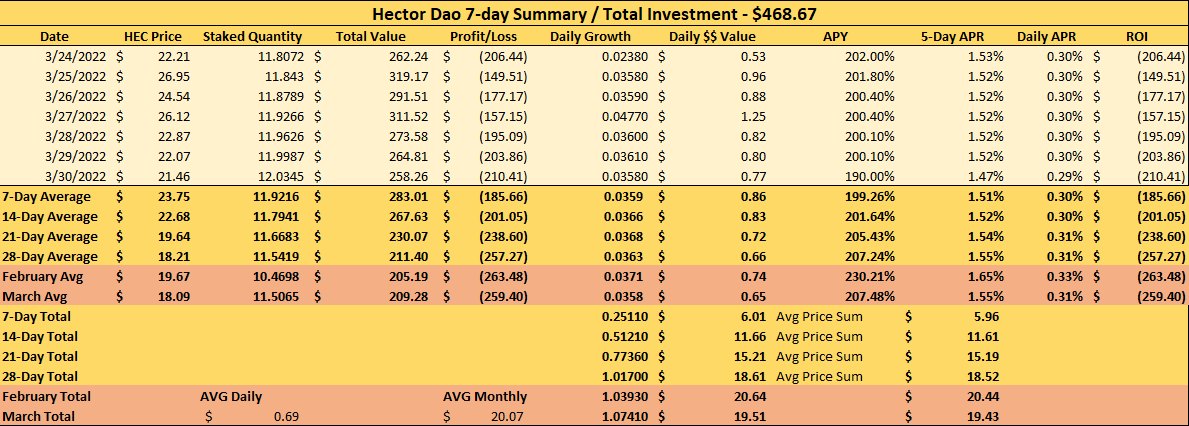Click Avg Price Sum value 18.52
Screen dimensions: 1189x426
[982, 376]
